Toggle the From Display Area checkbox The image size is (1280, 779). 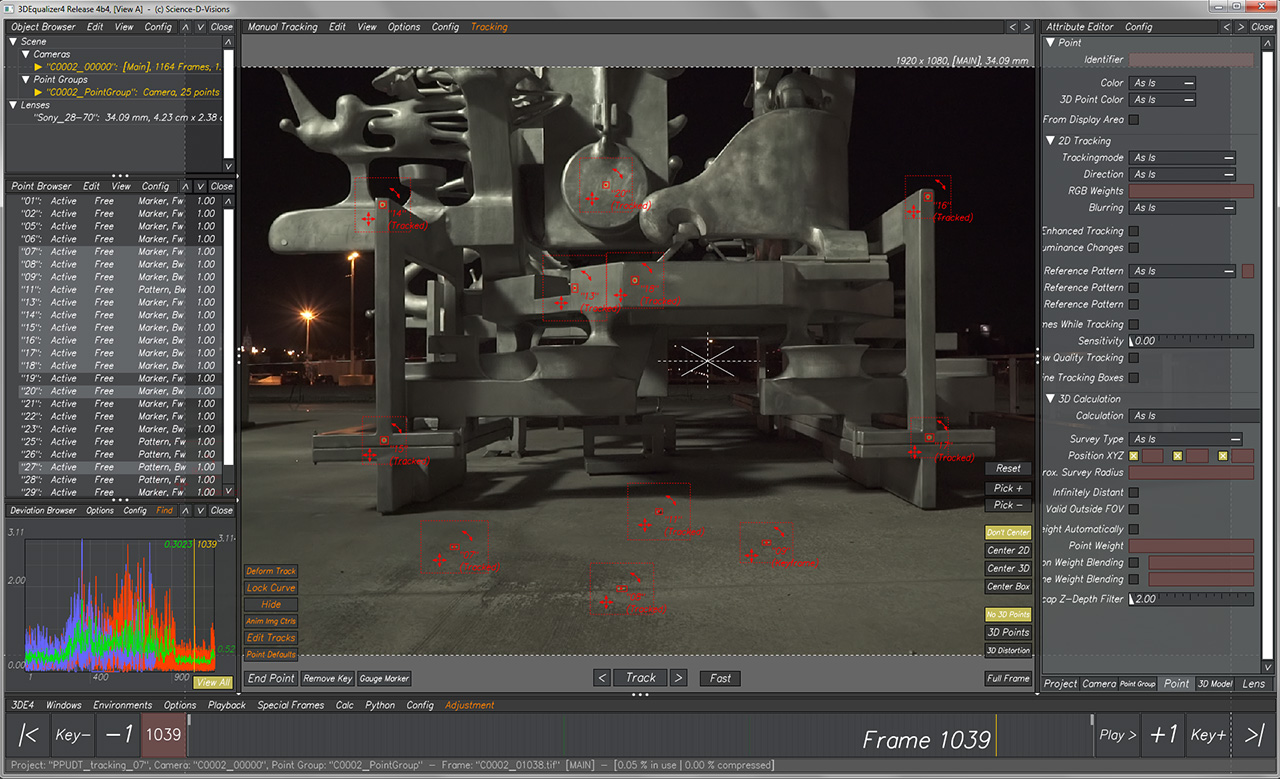(x=1134, y=120)
